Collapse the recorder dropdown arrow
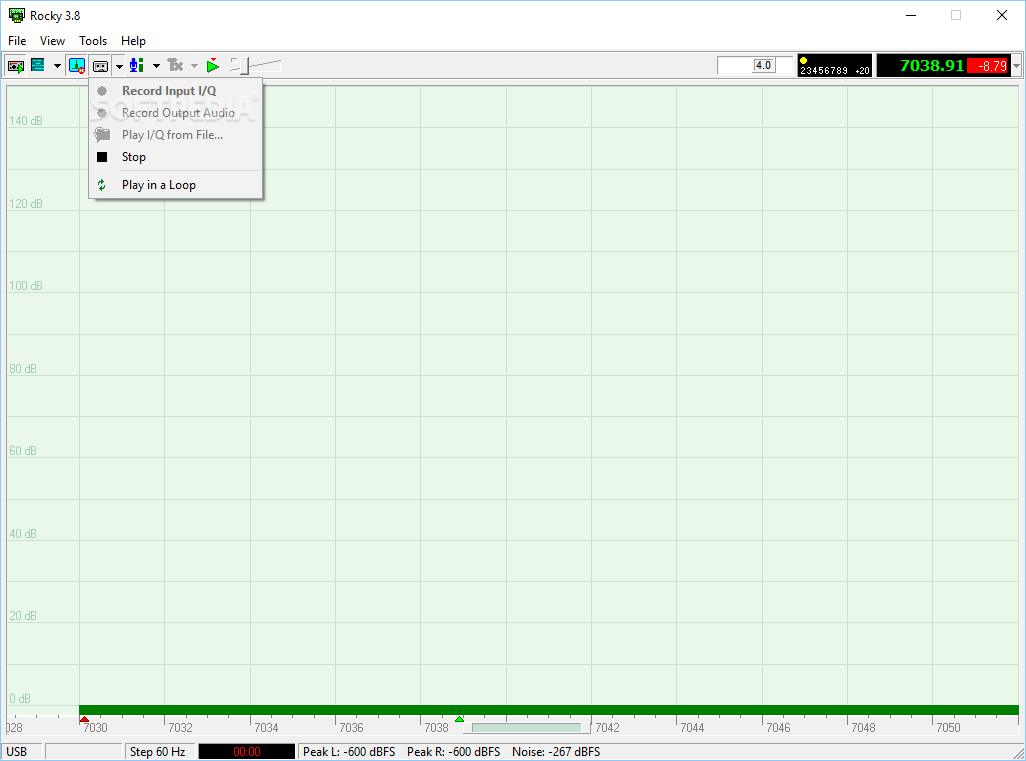Screen dimensions: 1026x761 pos(119,66)
